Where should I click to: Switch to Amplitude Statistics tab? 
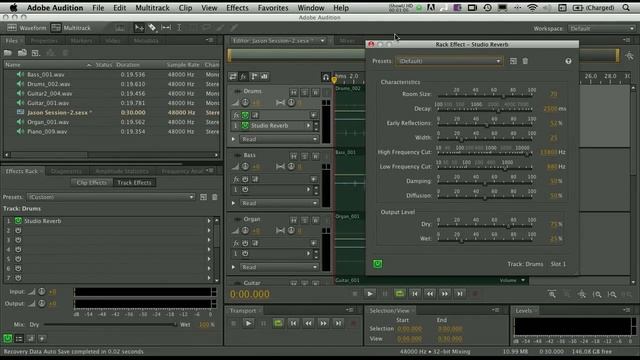[x=122, y=171]
